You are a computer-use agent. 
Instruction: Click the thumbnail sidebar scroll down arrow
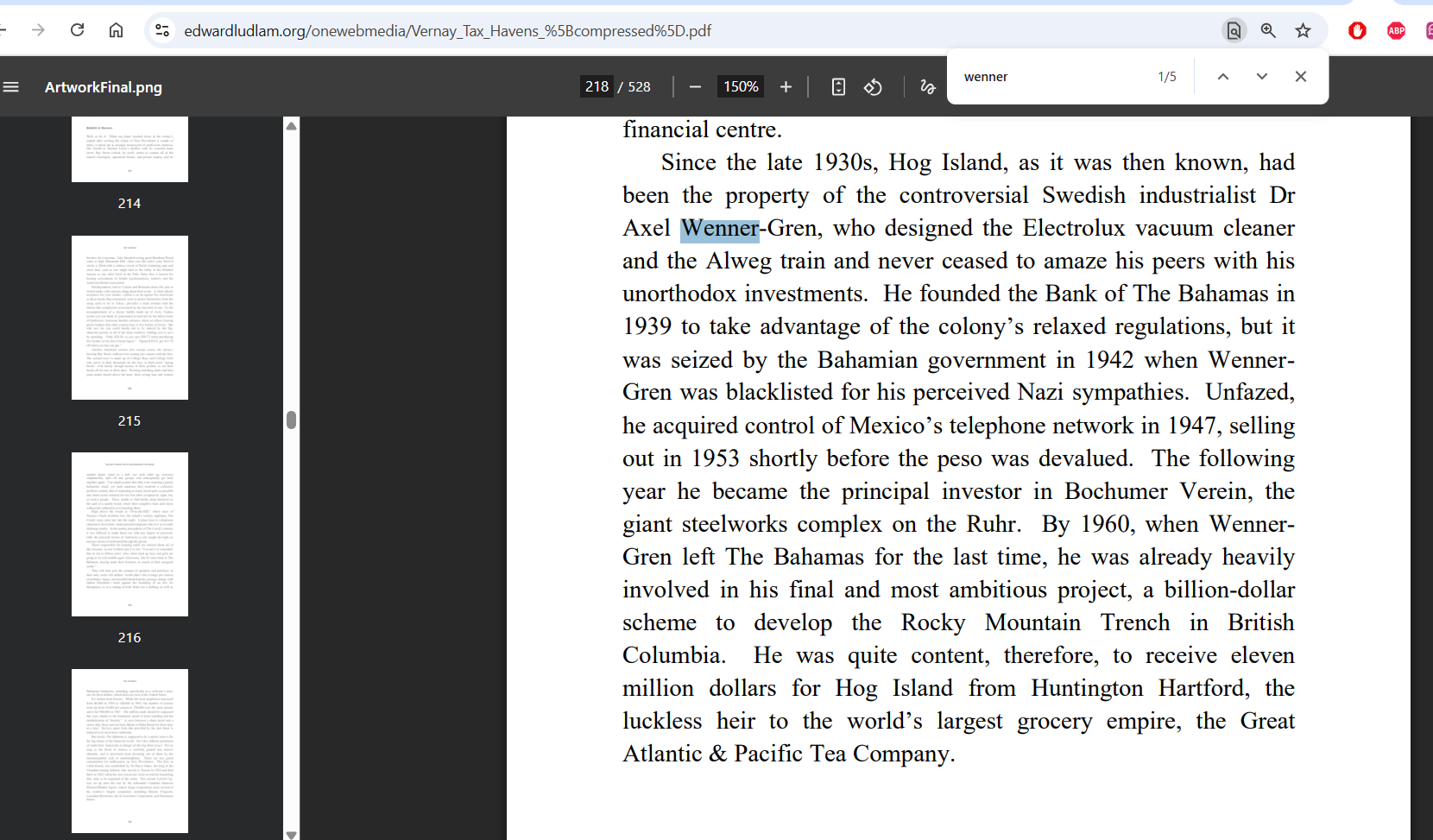292,834
